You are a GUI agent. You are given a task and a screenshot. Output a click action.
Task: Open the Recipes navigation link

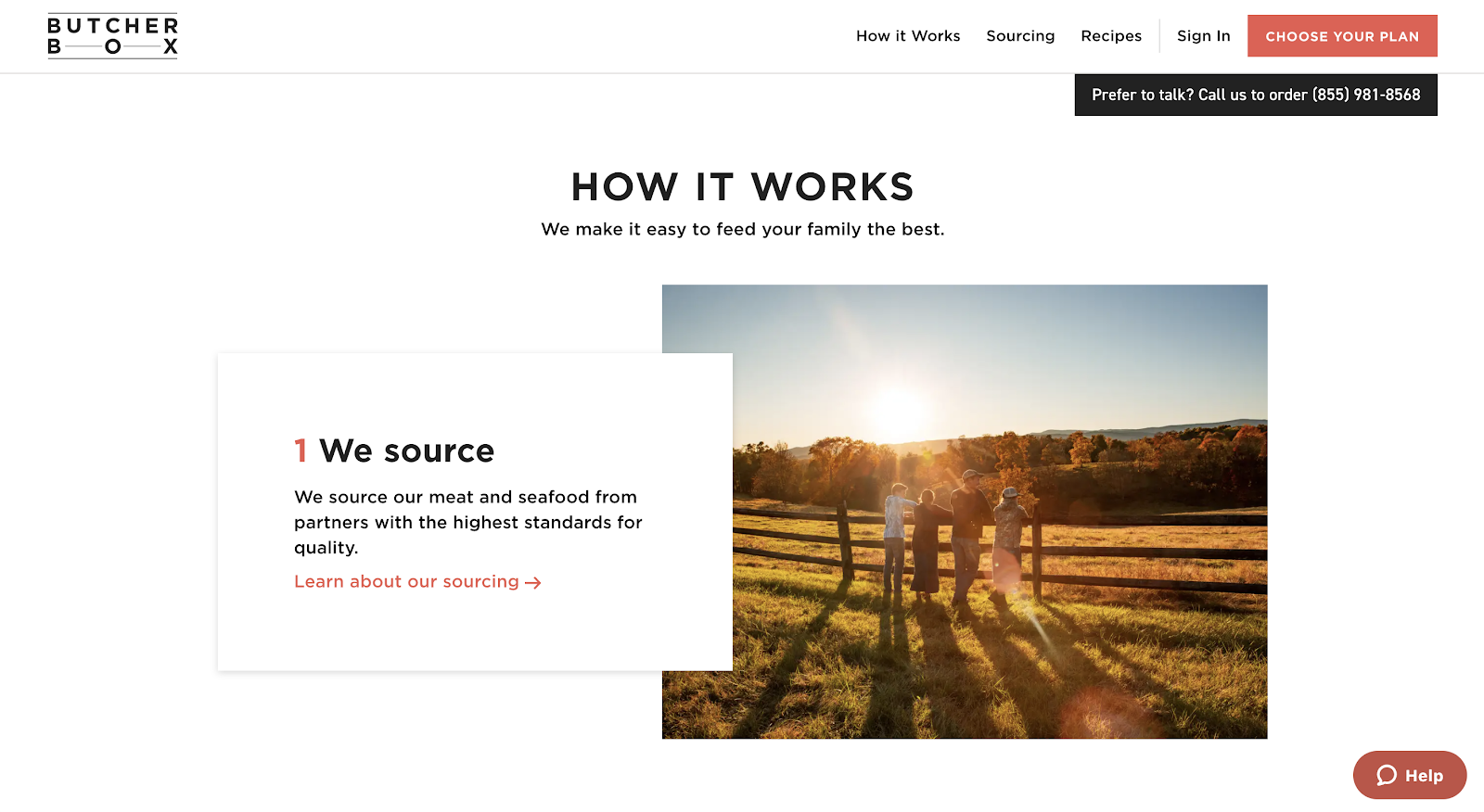click(x=1111, y=36)
